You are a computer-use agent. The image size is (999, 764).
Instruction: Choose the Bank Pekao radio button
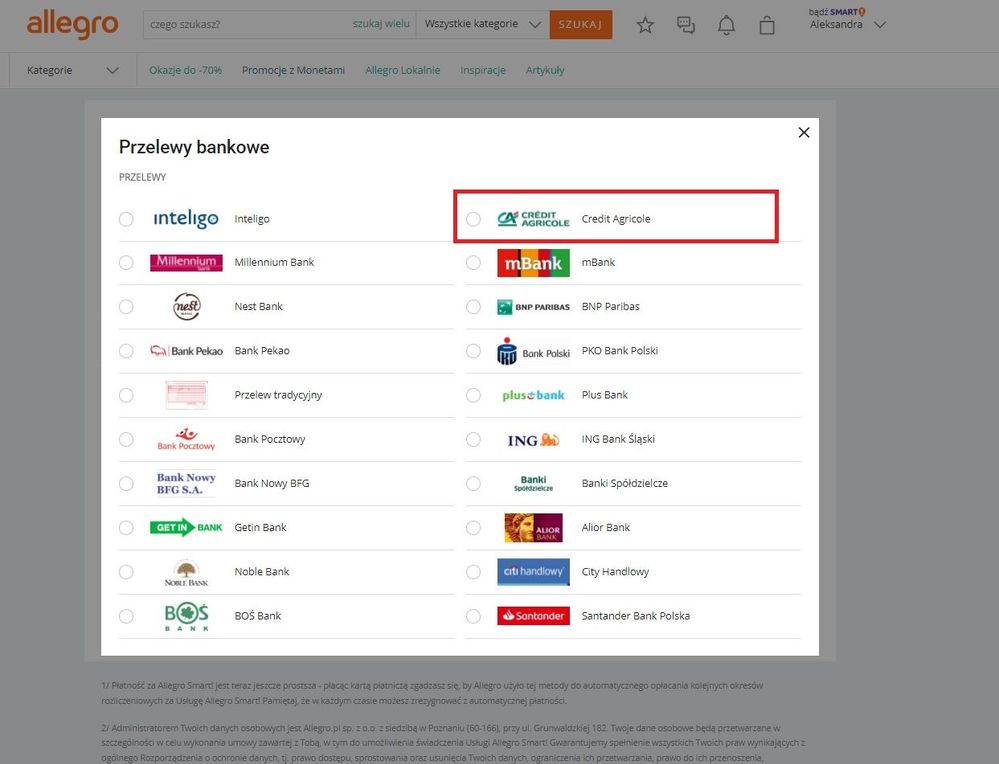tap(126, 351)
